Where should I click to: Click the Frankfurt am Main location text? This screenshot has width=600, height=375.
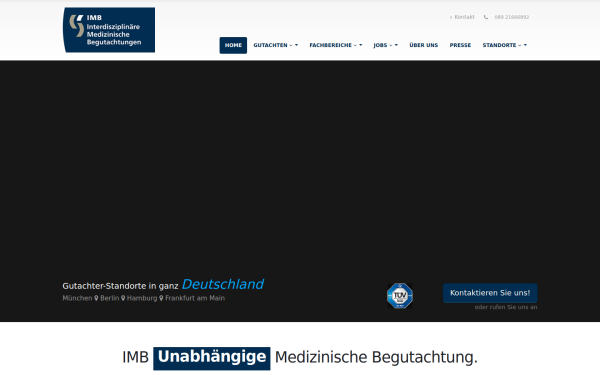pyautogui.click(x=195, y=298)
